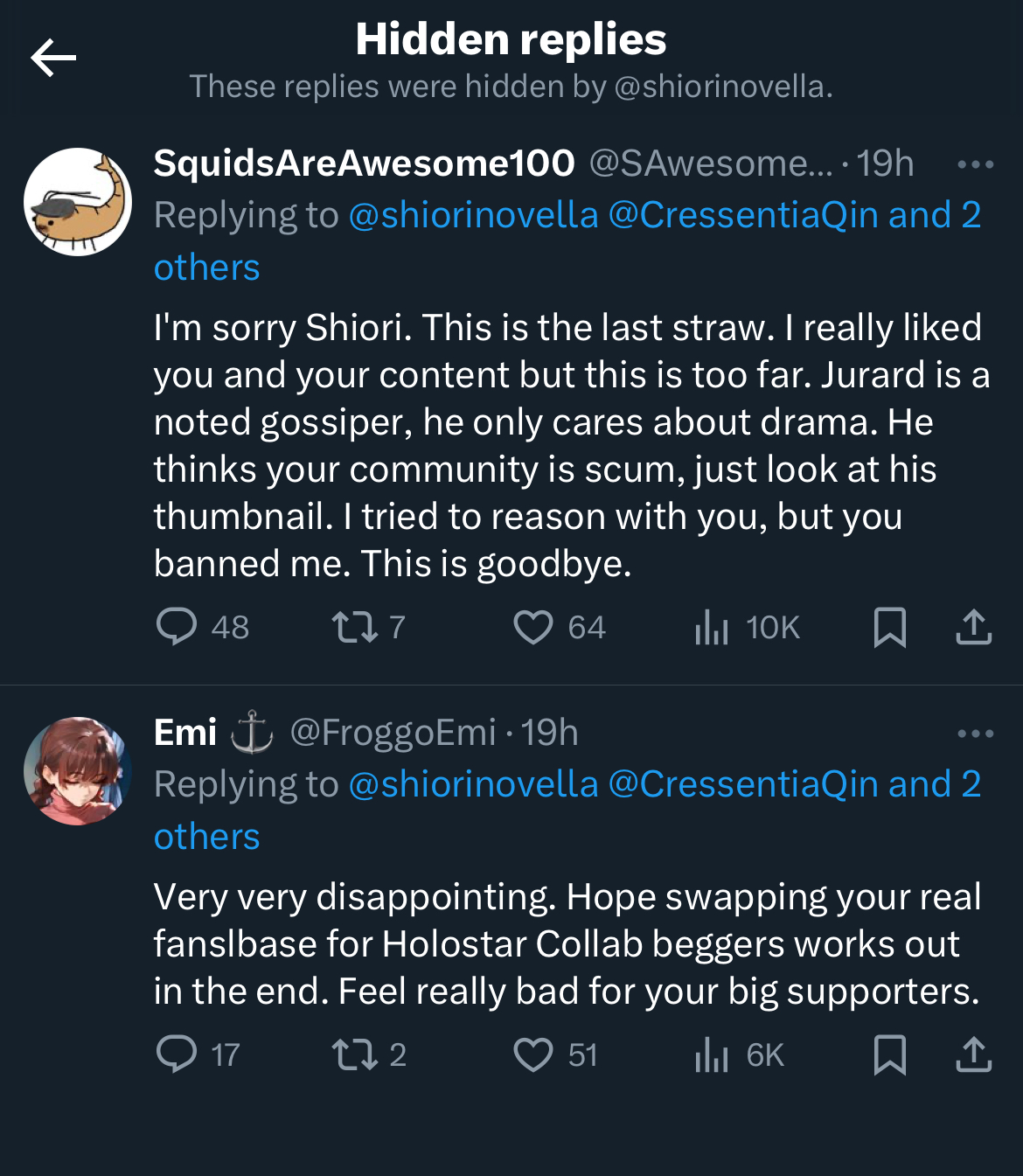Like the SquidsAreAwesome100 reply
Image resolution: width=1023 pixels, height=1176 pixels.
point(532,627)
